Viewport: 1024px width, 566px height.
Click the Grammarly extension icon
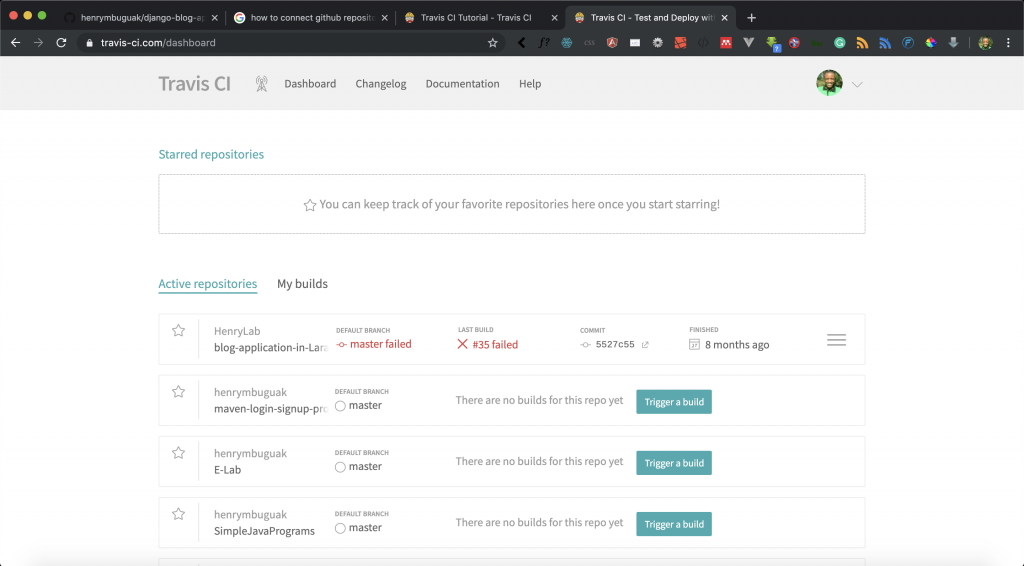tap(839, 42)
